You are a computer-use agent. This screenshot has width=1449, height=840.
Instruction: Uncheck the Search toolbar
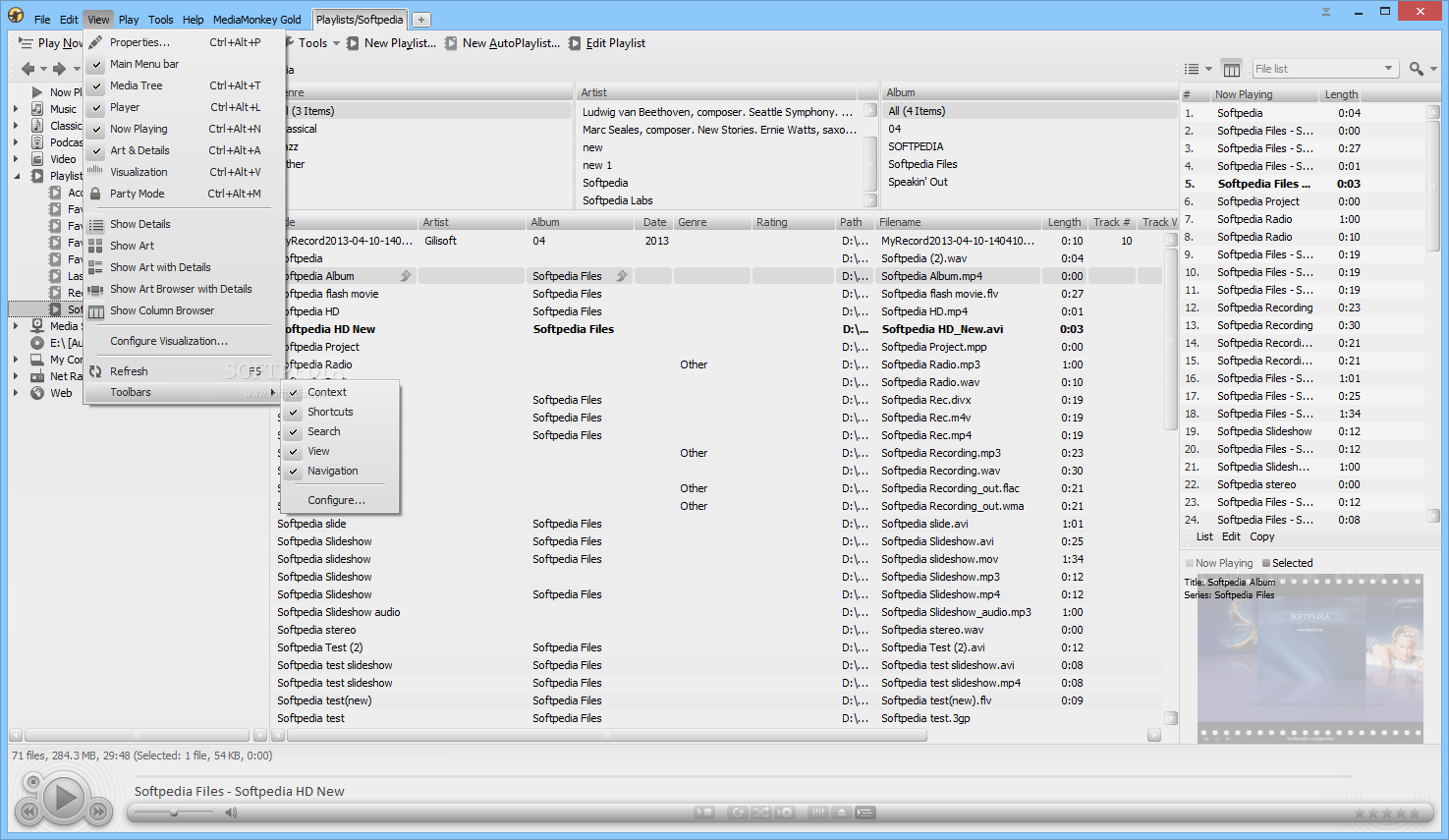coord(323,431)
